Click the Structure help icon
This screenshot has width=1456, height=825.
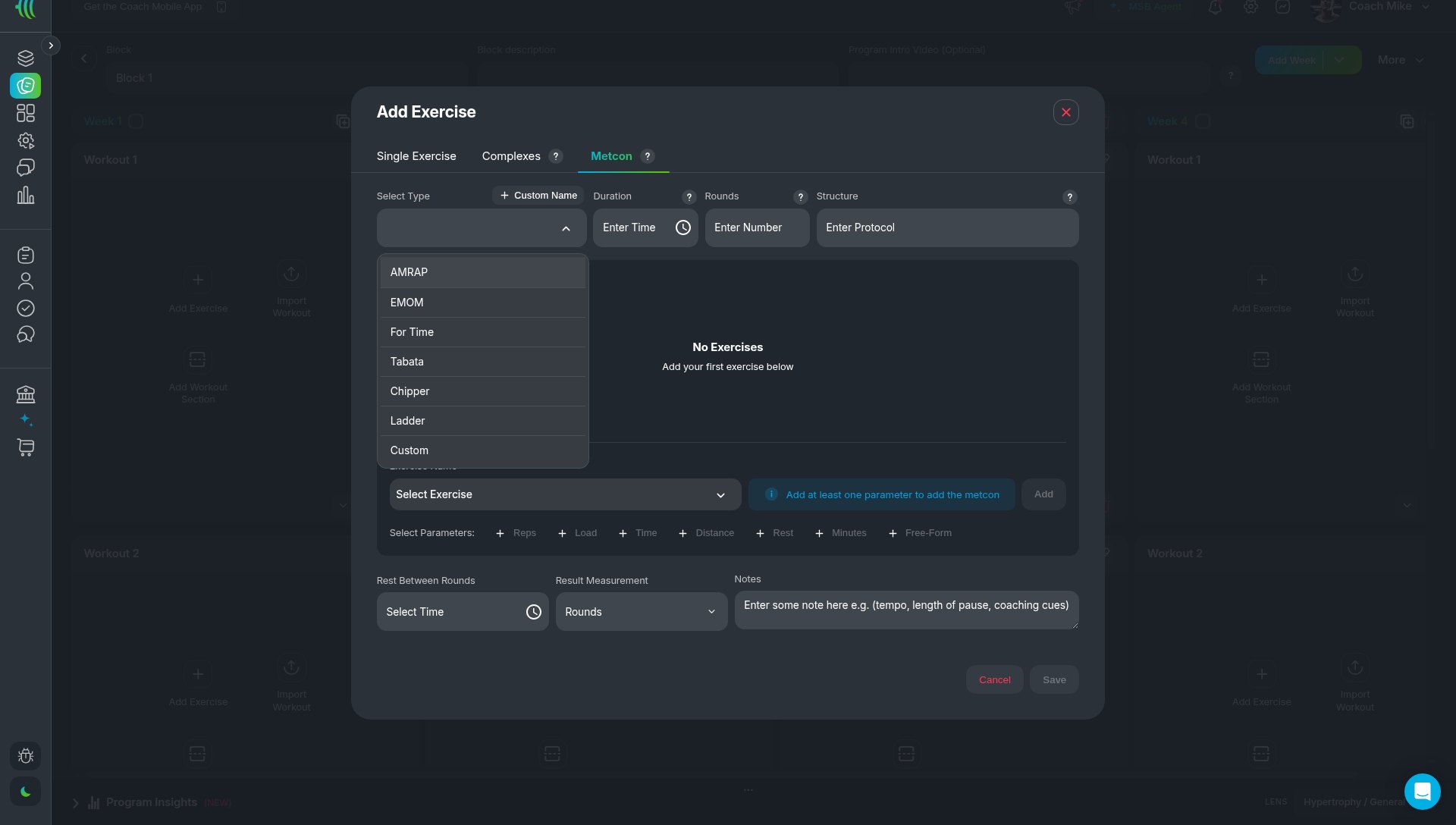point(1070,197)
